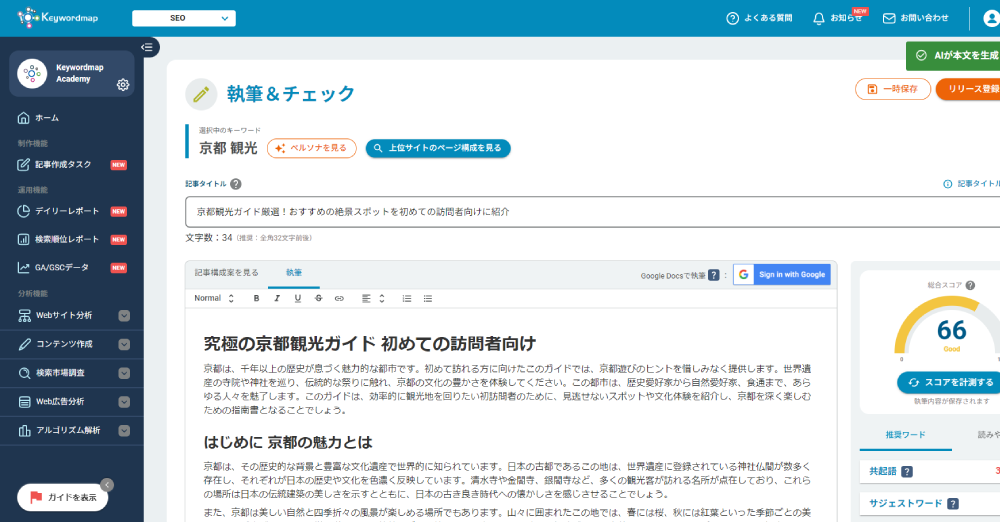Click the AIが本文を生成 notification
The image size is (1000, 522).
click(953, 56)
